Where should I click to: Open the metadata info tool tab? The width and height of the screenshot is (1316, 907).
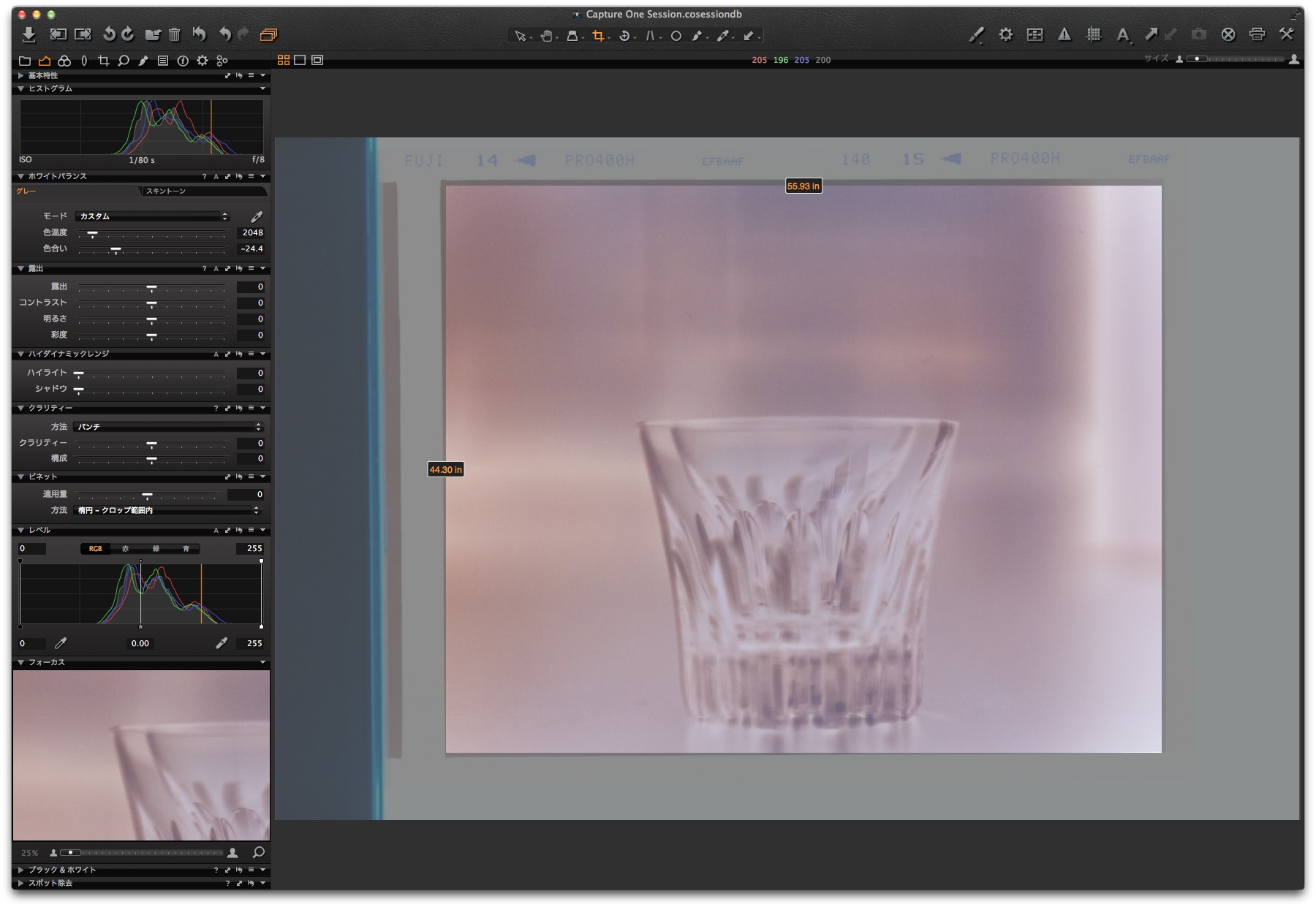point(183,61)
